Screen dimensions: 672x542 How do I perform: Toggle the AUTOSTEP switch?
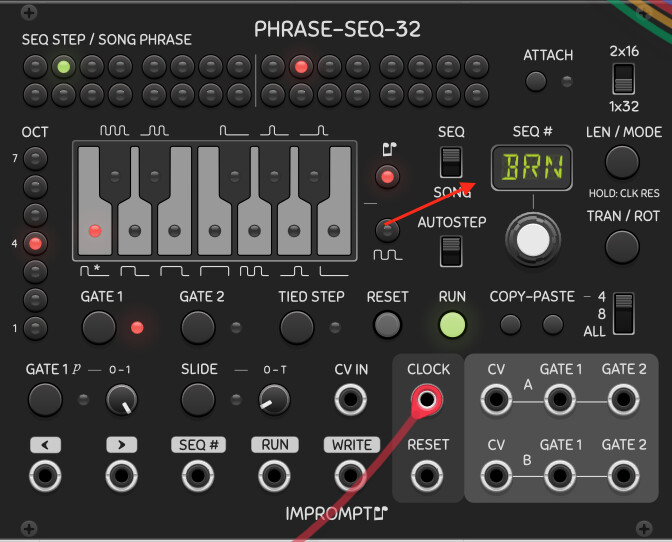click(452, 250)
